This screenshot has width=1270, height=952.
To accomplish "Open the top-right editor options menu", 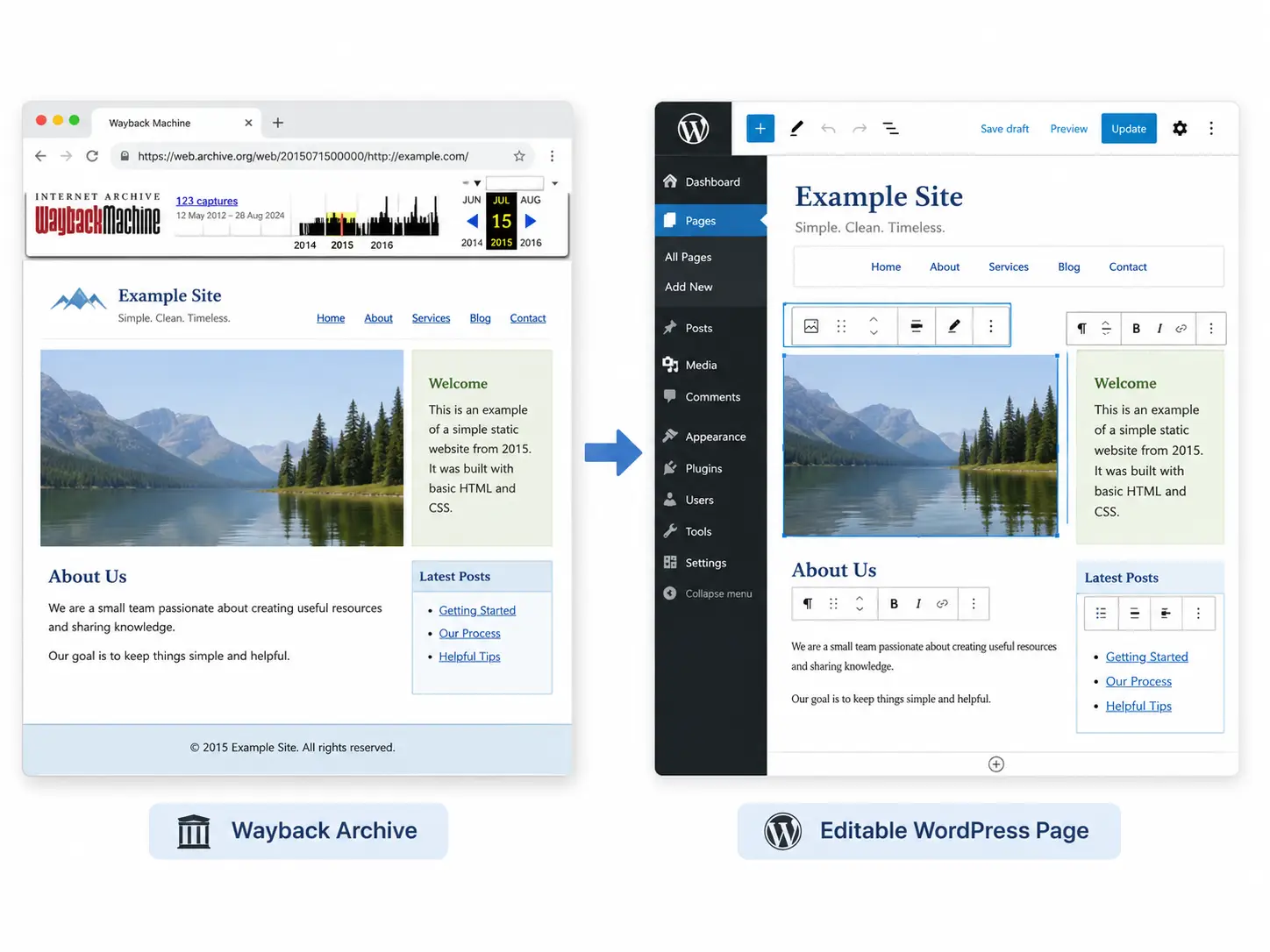I will [1211, 128].
